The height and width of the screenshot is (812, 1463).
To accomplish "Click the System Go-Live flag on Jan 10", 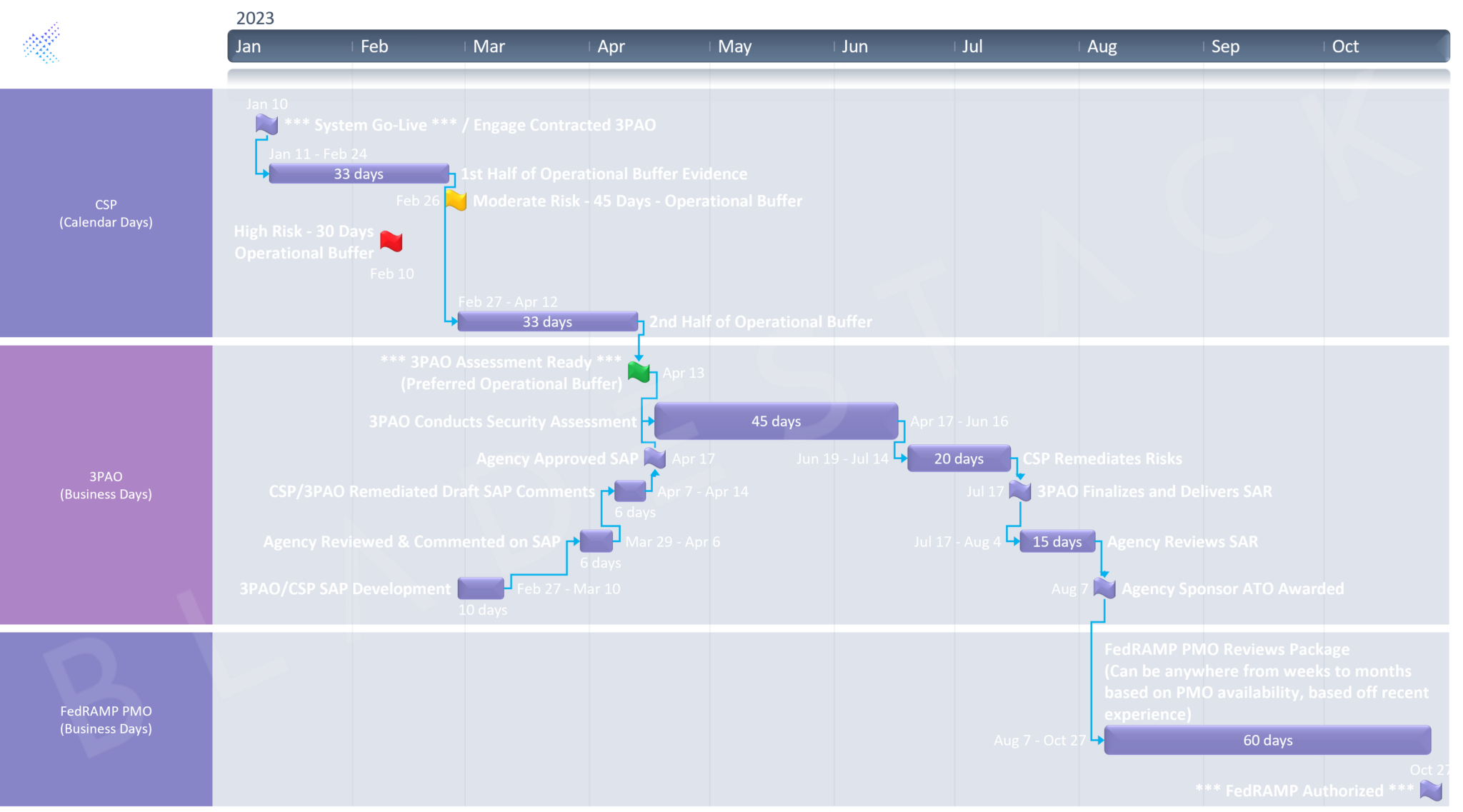I will tap(266, 124).
